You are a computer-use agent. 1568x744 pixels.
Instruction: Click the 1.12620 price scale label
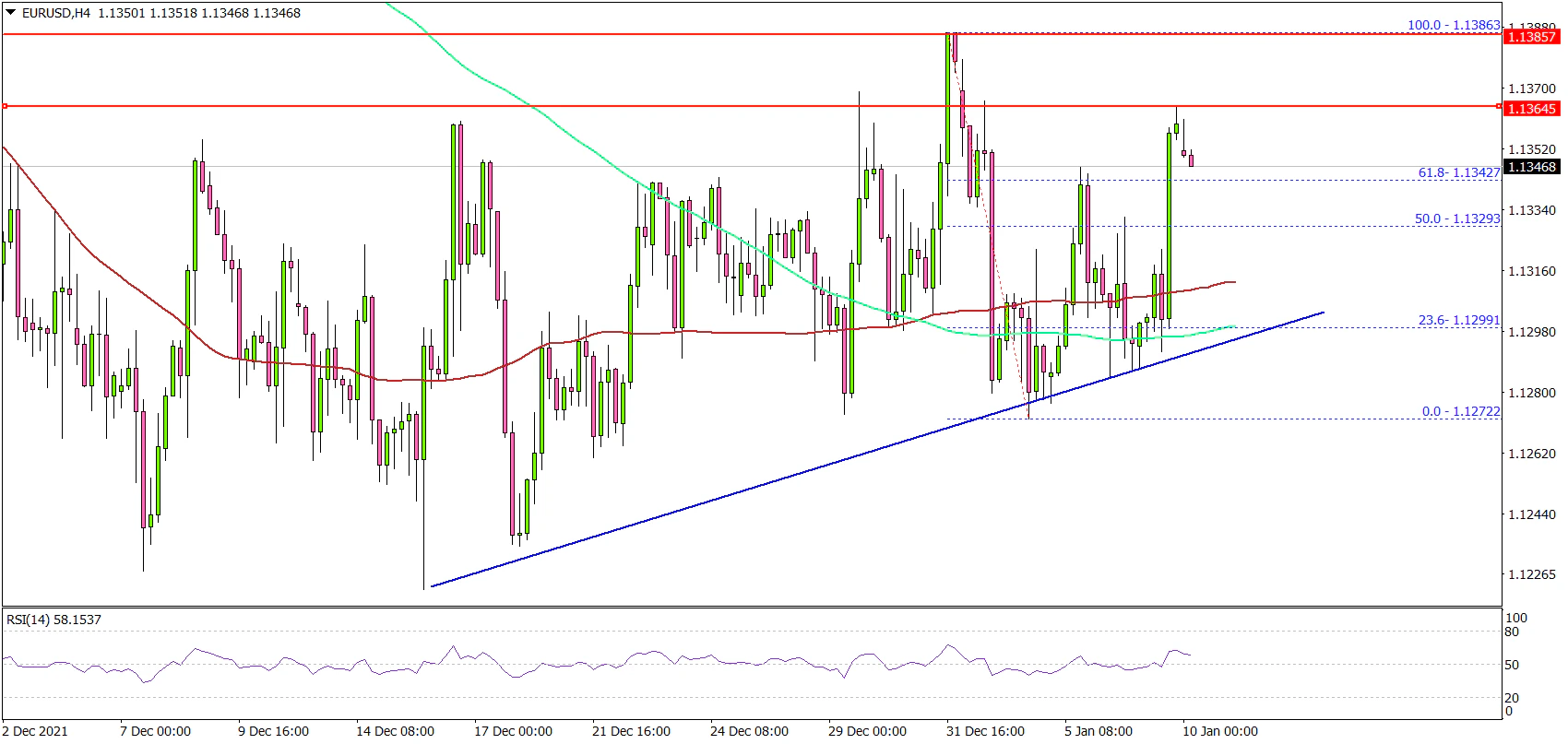[1530, 454]
